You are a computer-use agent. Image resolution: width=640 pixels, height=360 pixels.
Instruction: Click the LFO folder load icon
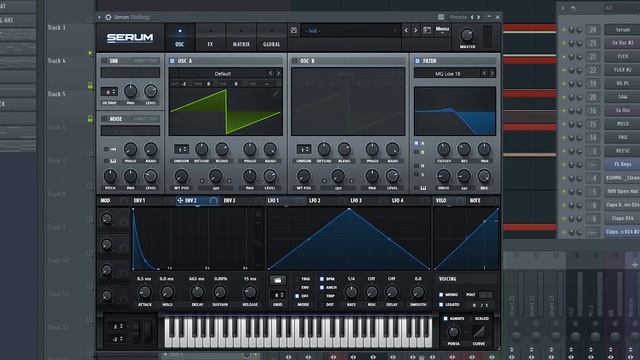pos(278,280)
